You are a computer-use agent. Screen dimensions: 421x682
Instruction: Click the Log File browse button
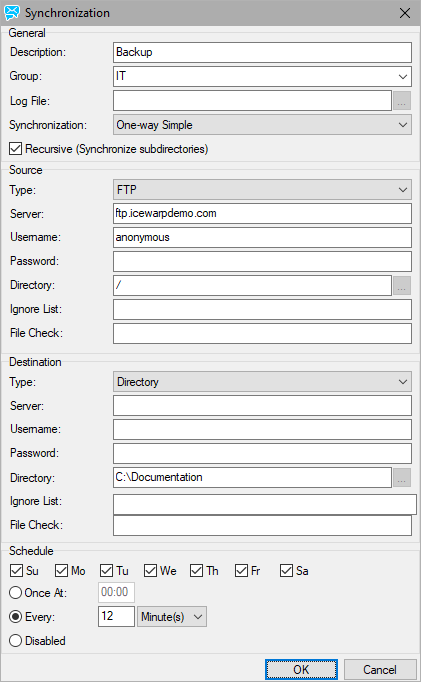[401, 101]
